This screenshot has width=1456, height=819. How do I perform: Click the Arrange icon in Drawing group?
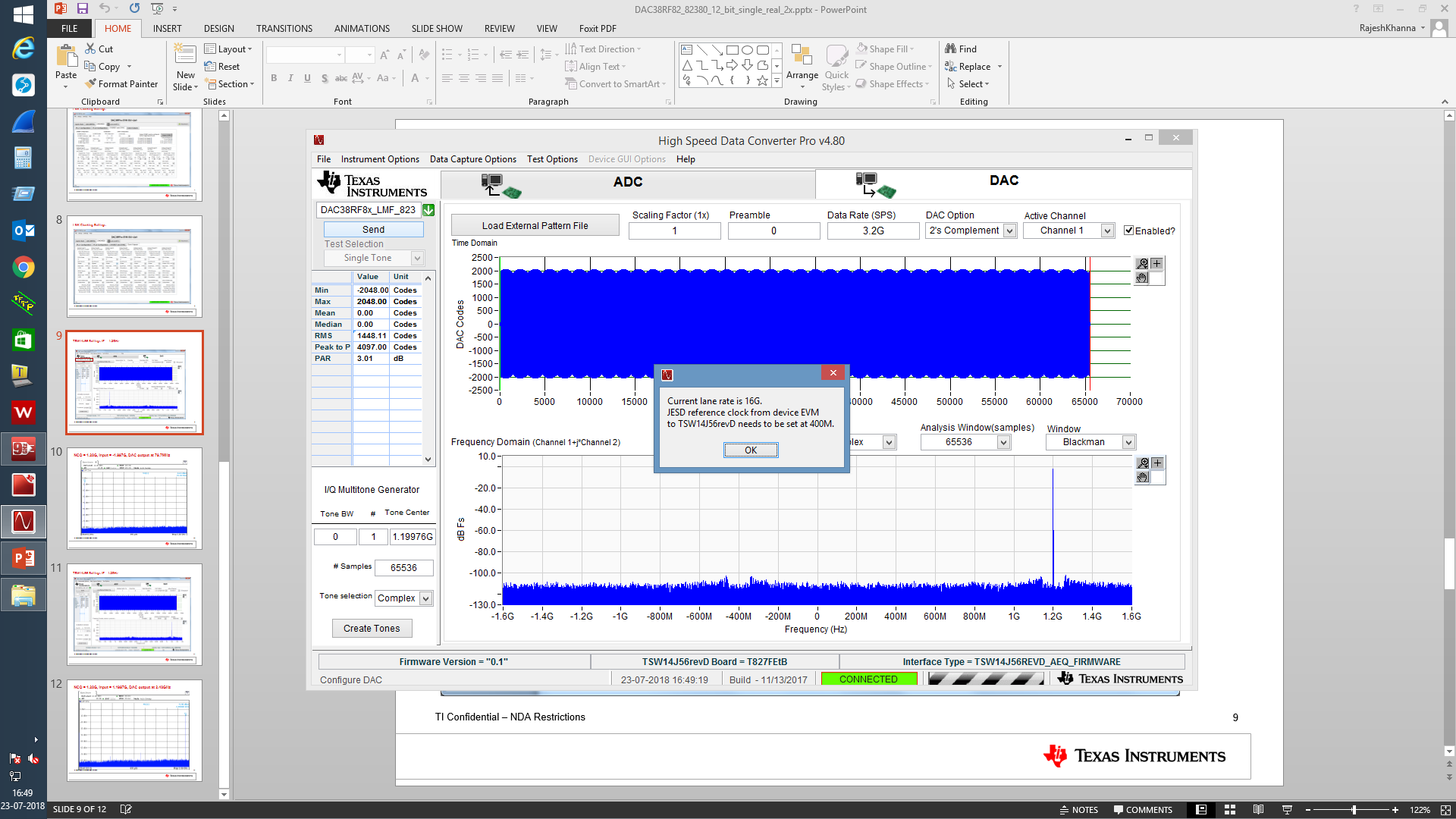(x=802, y=55)
